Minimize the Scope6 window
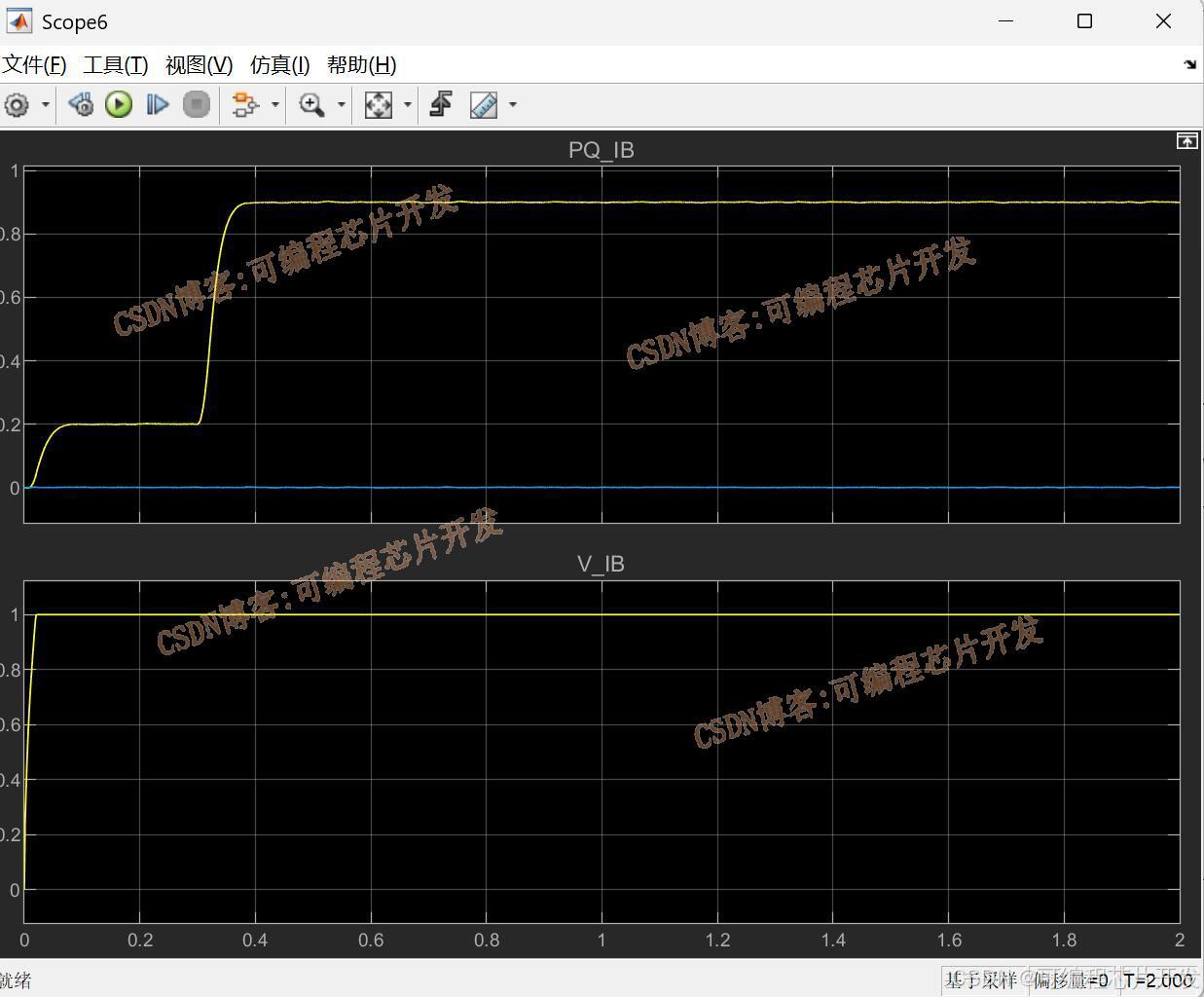 [1006, 21]
